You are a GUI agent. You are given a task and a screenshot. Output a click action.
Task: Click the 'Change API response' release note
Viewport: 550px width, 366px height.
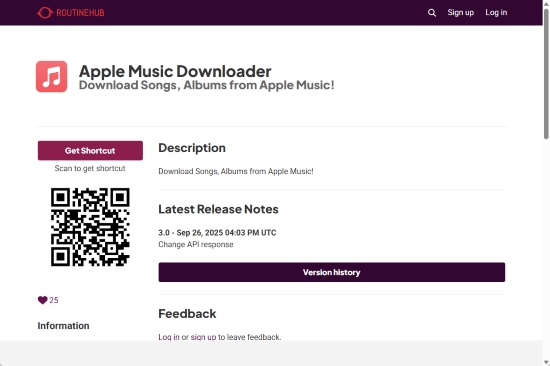(196, 244)
